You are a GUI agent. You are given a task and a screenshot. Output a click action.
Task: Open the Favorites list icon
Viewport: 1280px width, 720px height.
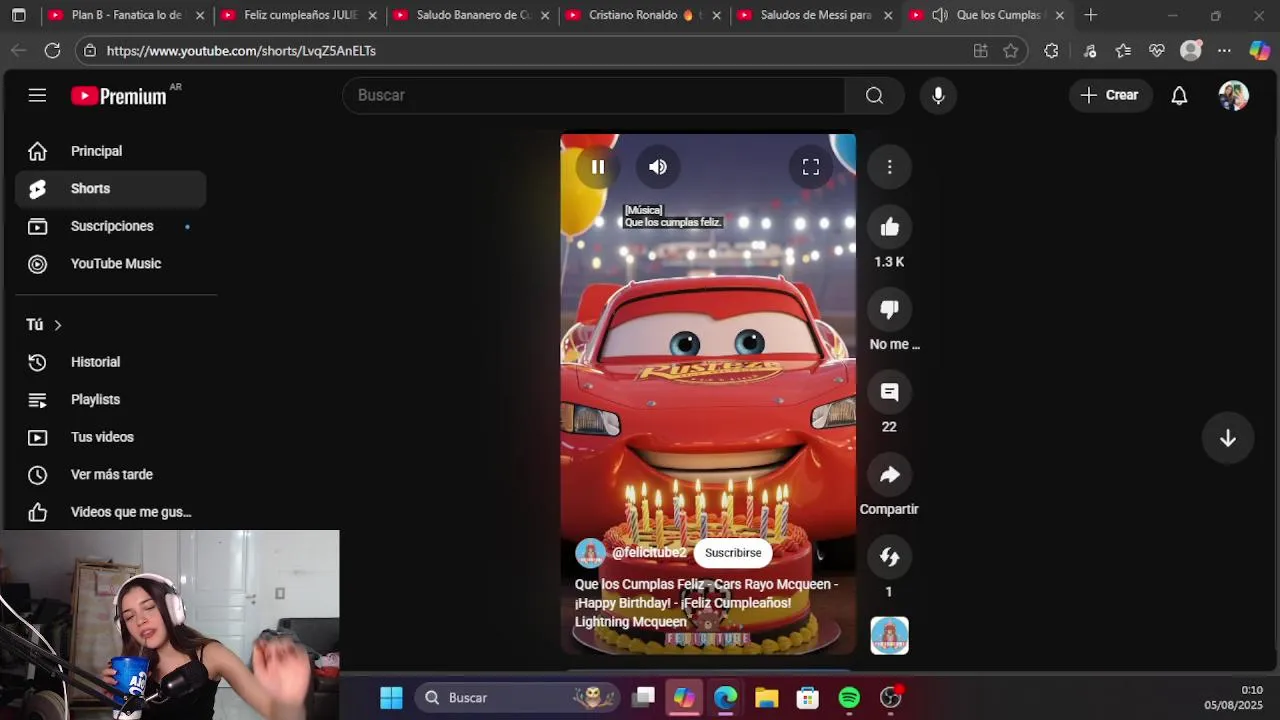pos(1123,51)
